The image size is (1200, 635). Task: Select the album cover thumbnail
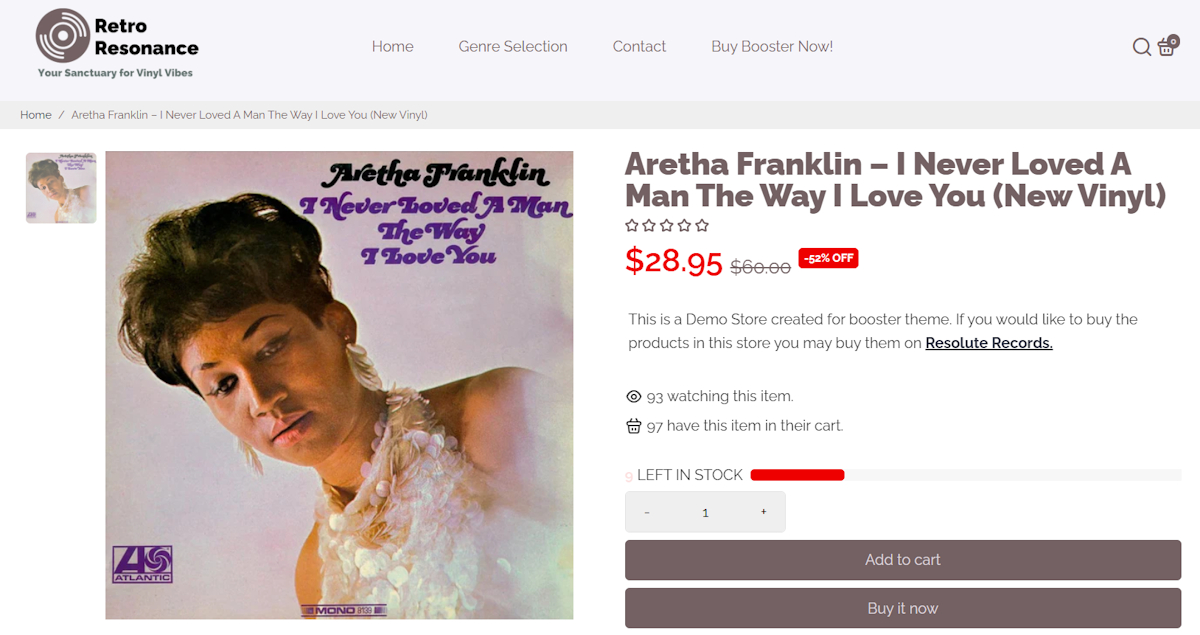tap(61, 188)
